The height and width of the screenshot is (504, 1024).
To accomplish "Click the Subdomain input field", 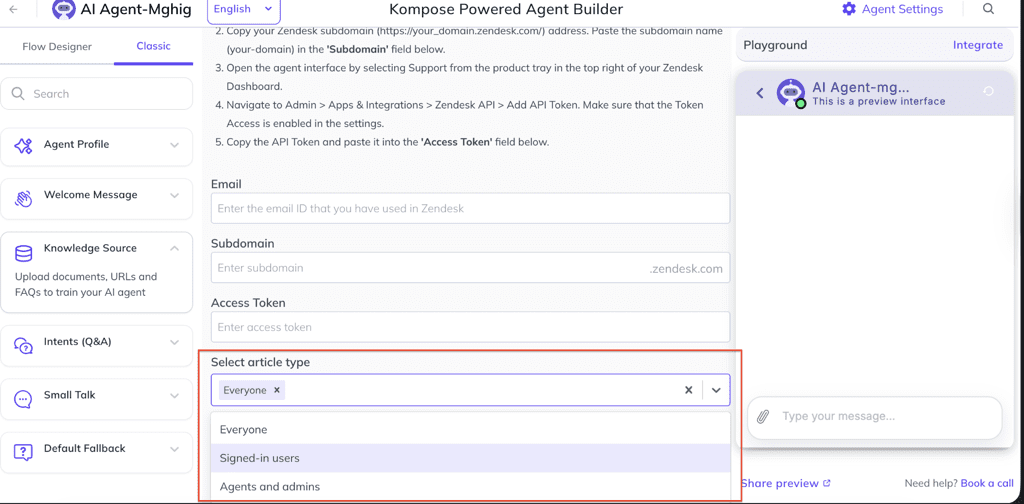I will tap(470, 268).
